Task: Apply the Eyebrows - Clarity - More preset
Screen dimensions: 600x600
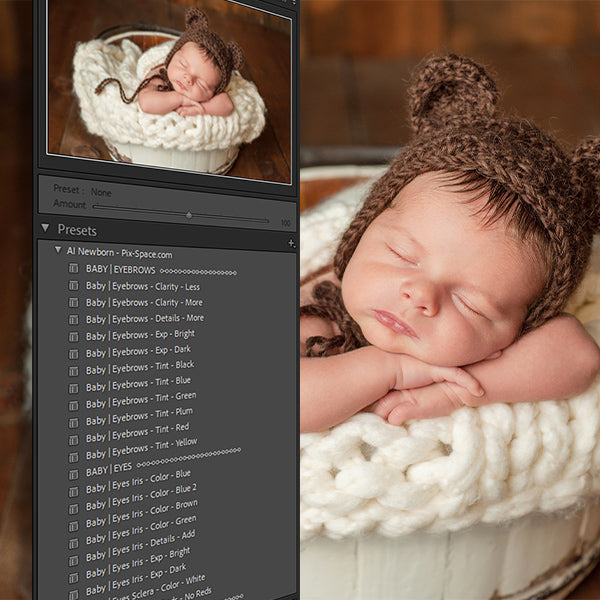Action: pos(144,302)
